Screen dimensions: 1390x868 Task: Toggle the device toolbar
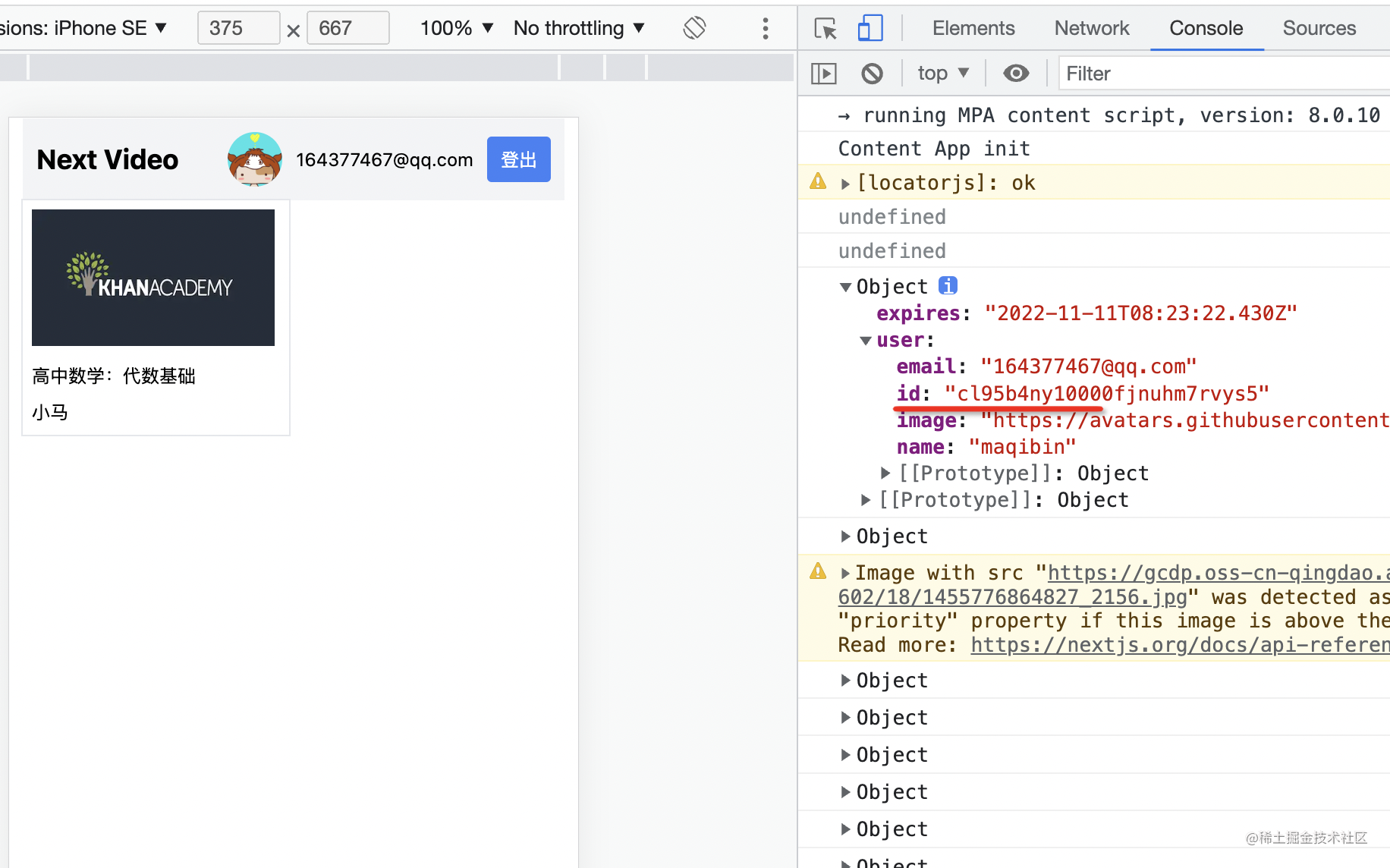[870, 27]
